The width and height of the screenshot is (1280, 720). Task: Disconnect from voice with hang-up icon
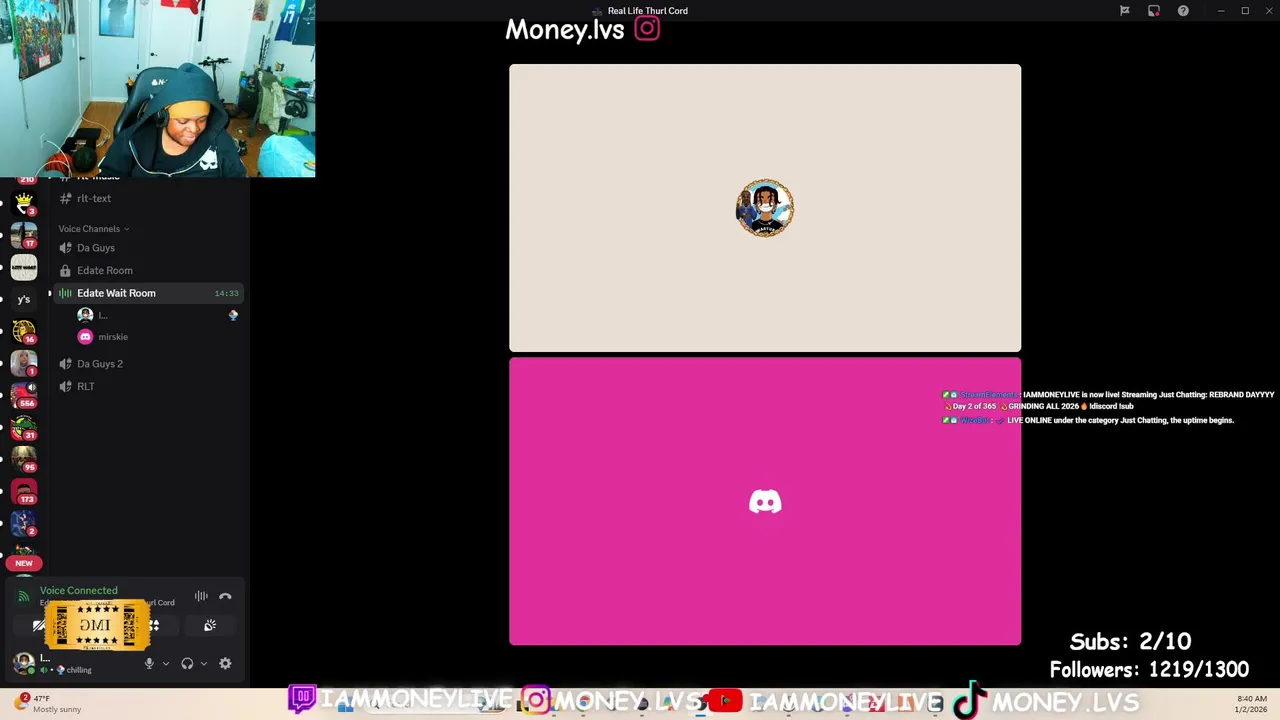pyautogui.click(x=225, y=596)
